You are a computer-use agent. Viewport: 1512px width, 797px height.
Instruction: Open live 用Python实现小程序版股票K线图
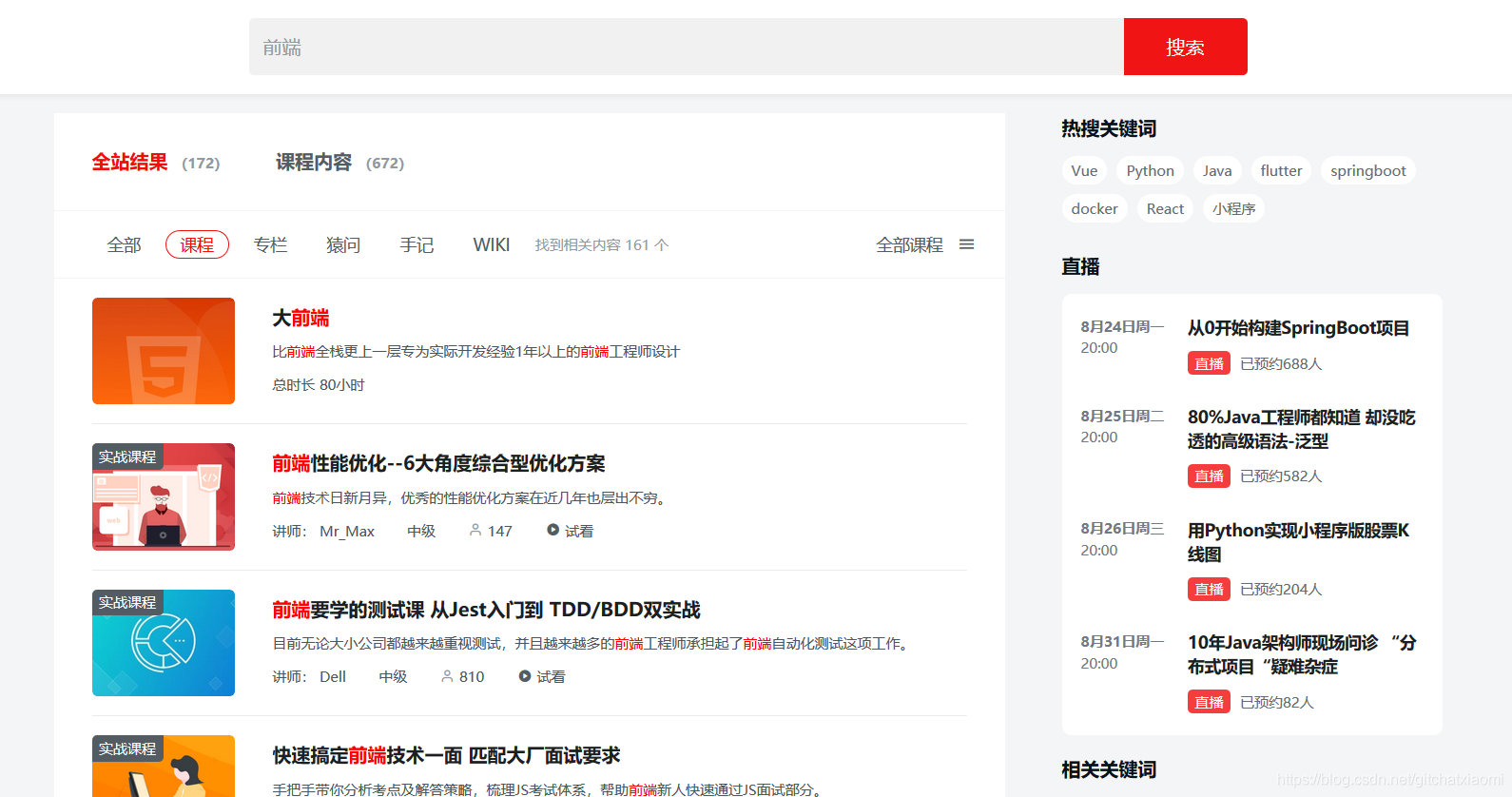1299,542
